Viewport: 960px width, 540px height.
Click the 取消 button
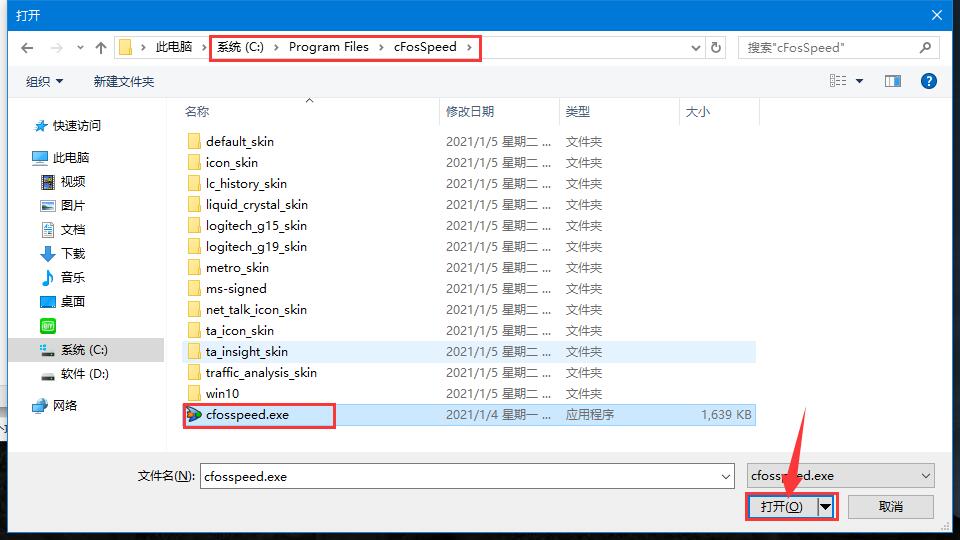(x=890, y=506)
